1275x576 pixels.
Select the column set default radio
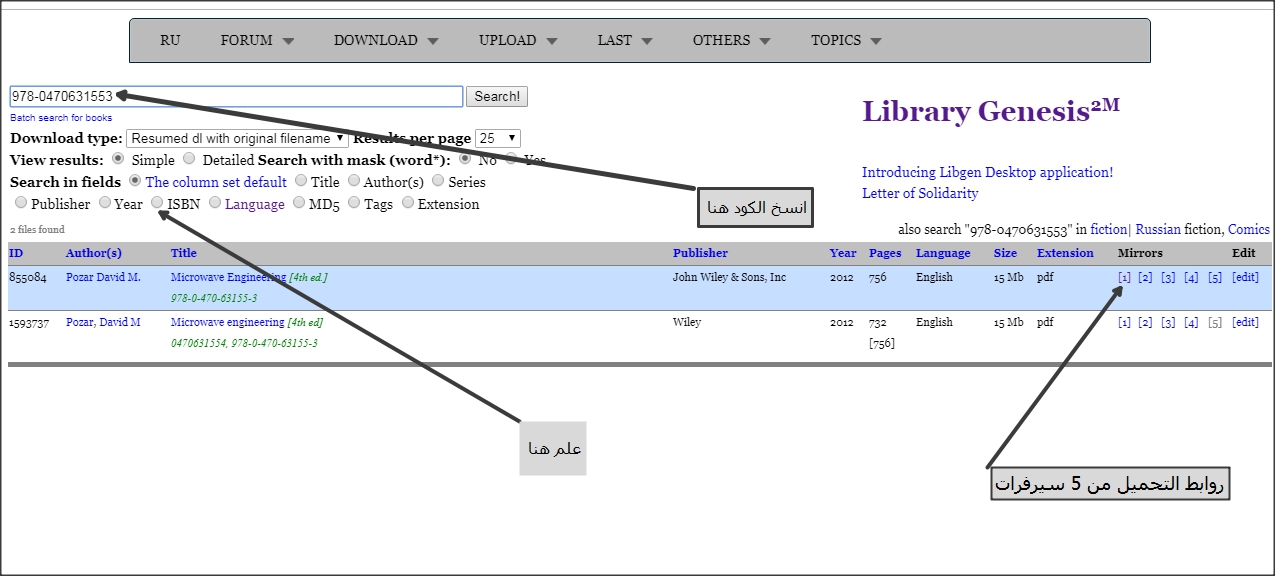(135, 181)
